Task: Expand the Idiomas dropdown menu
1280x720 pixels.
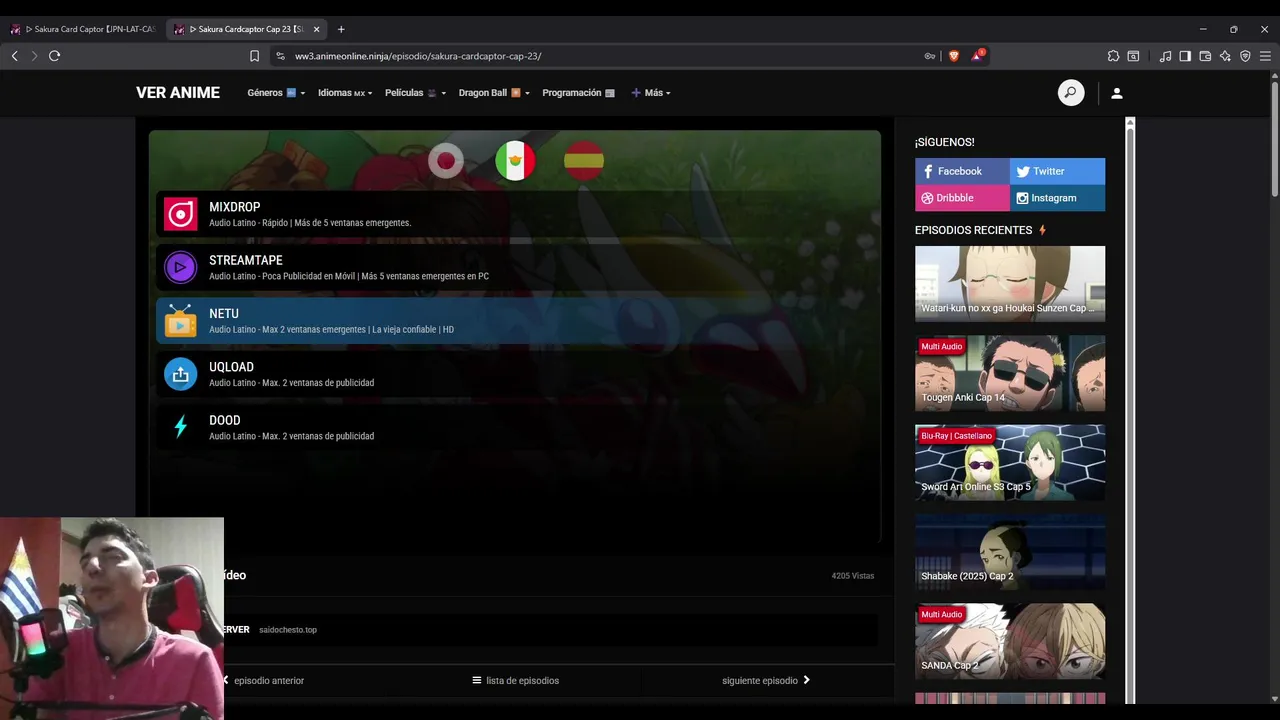Action: point(345,93)
